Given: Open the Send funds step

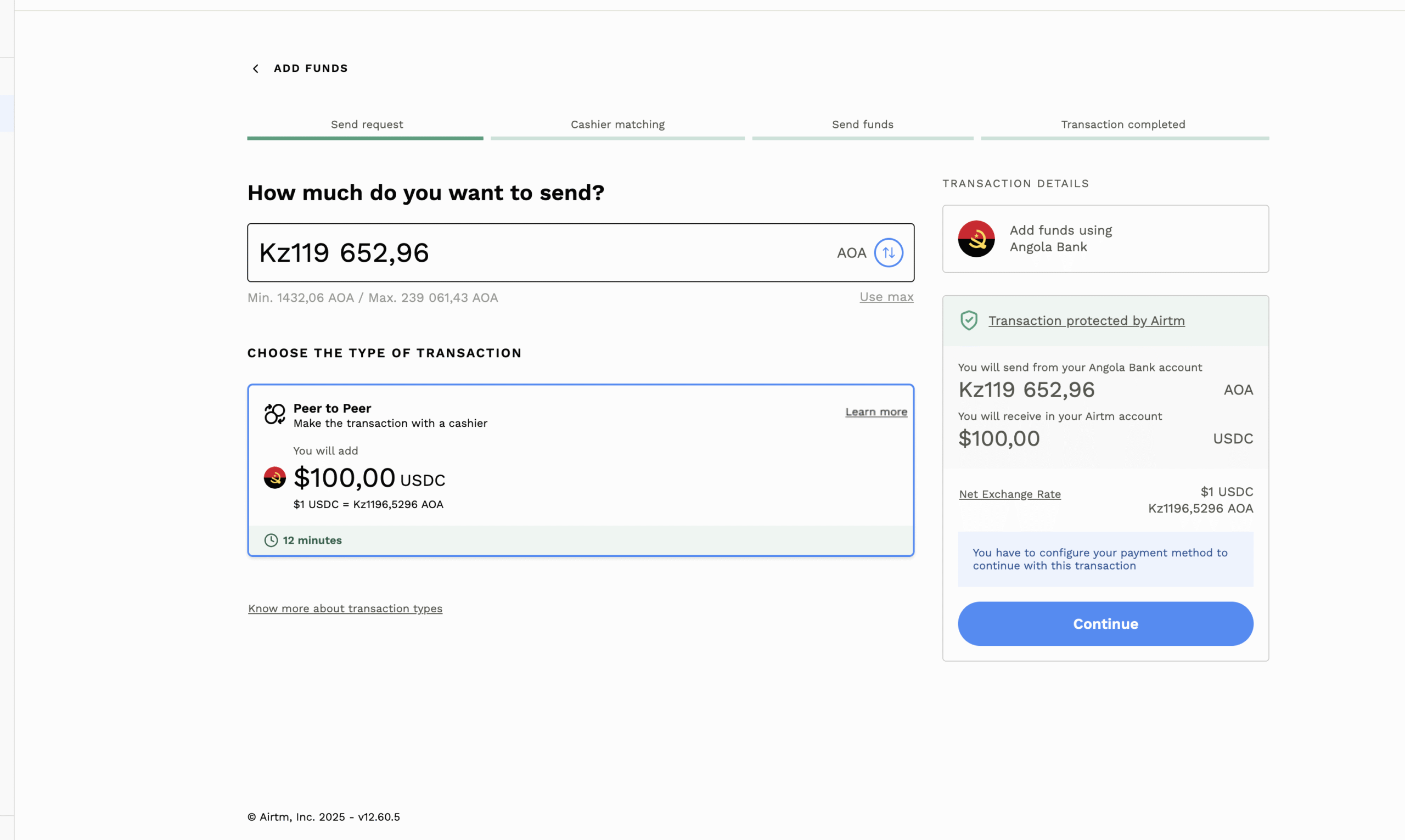Looking at the screenshot, I should [862, 128].
